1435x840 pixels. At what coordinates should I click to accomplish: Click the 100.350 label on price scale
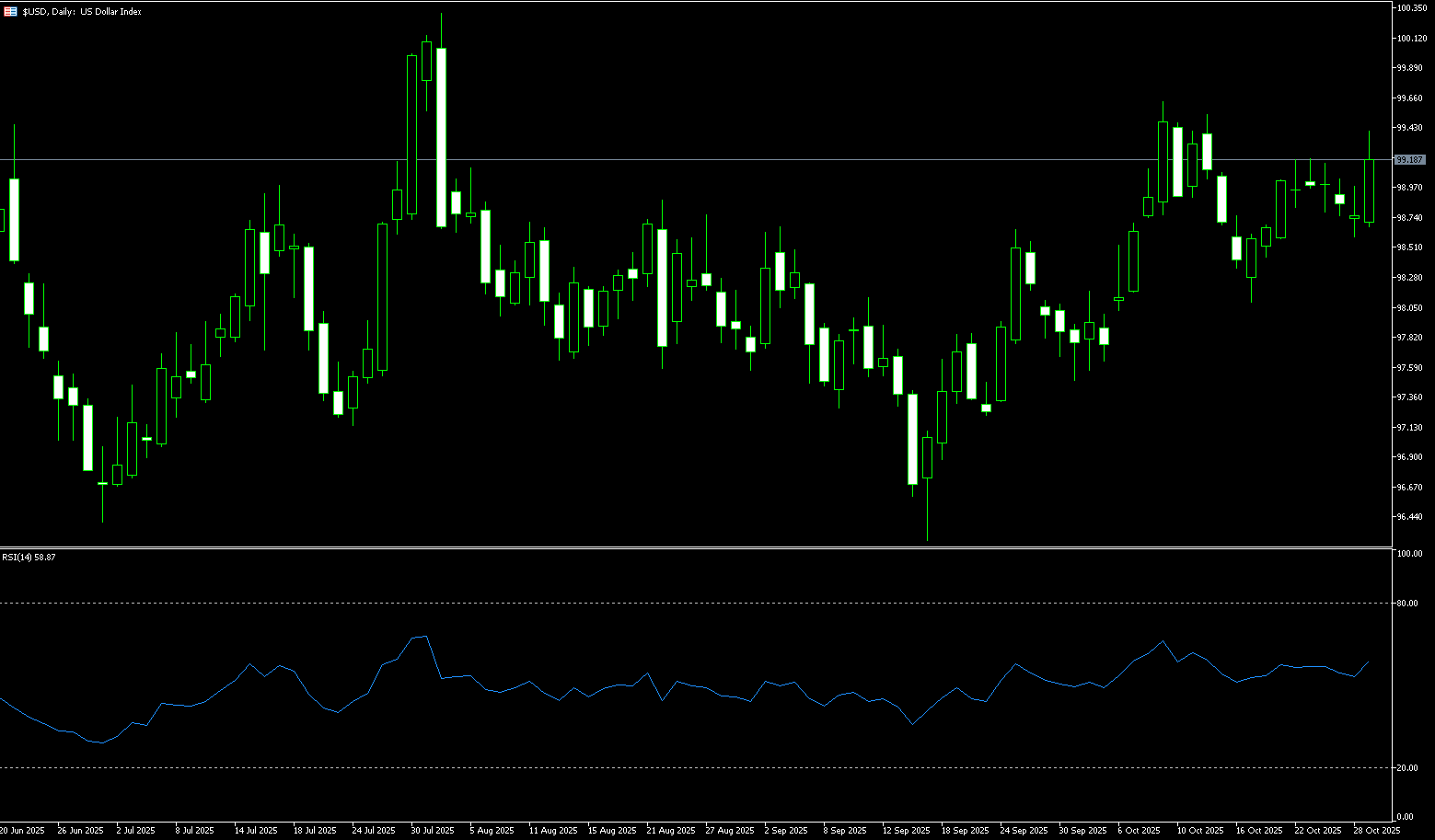tap(1410, 8)
